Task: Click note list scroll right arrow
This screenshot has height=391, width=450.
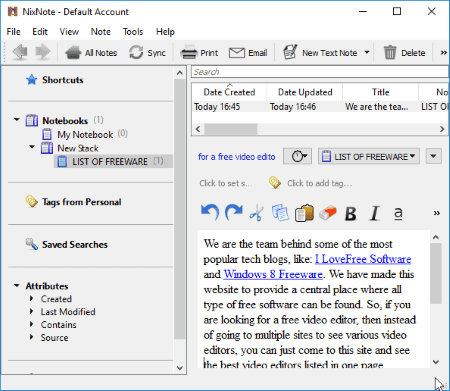Action: point(442,129)
